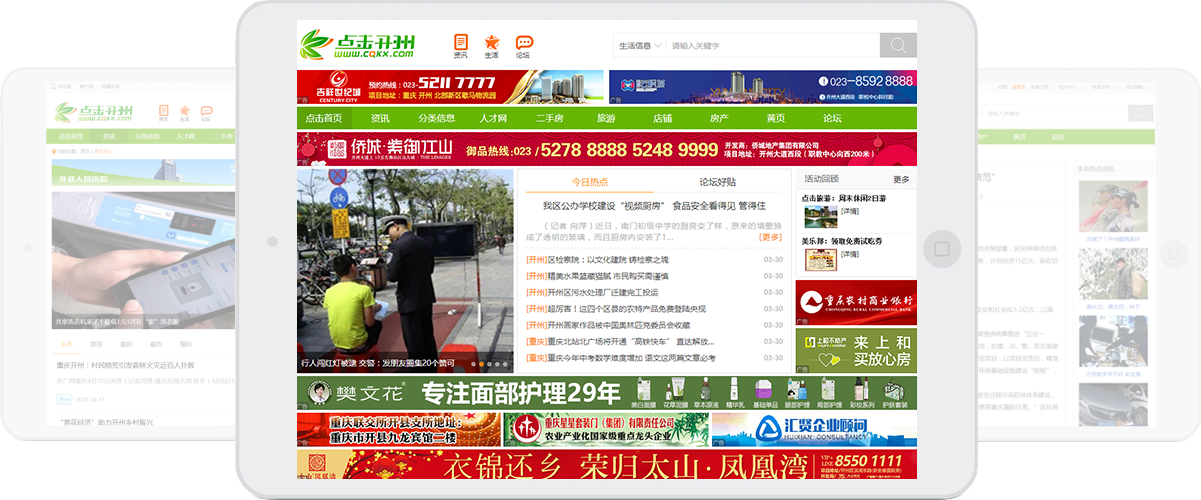Open the 重庆星星套门 ad
1201x500 pixels.
(606, 429)
